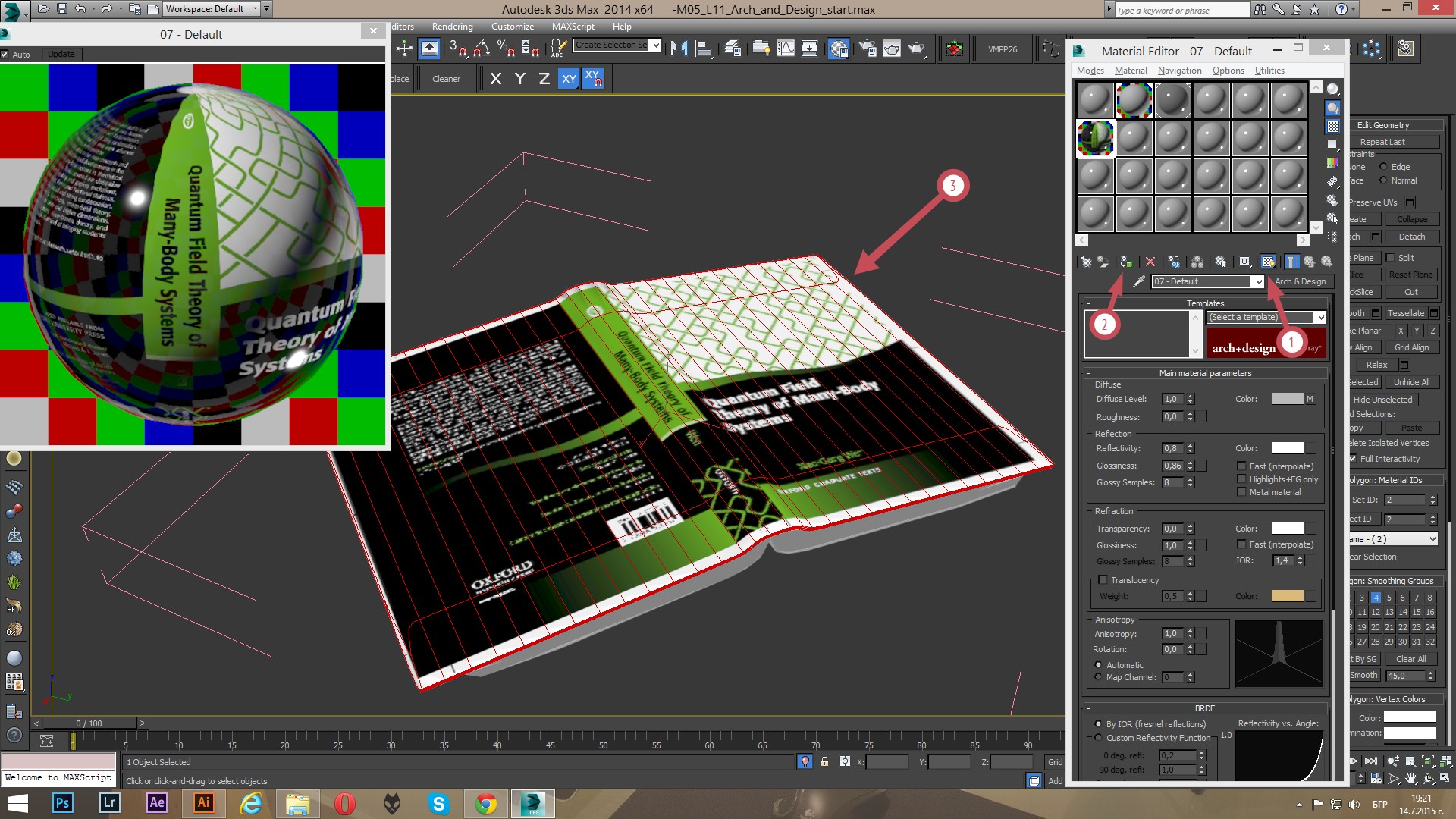Select Custom Reflectivity Function radio

point(1098,738)
